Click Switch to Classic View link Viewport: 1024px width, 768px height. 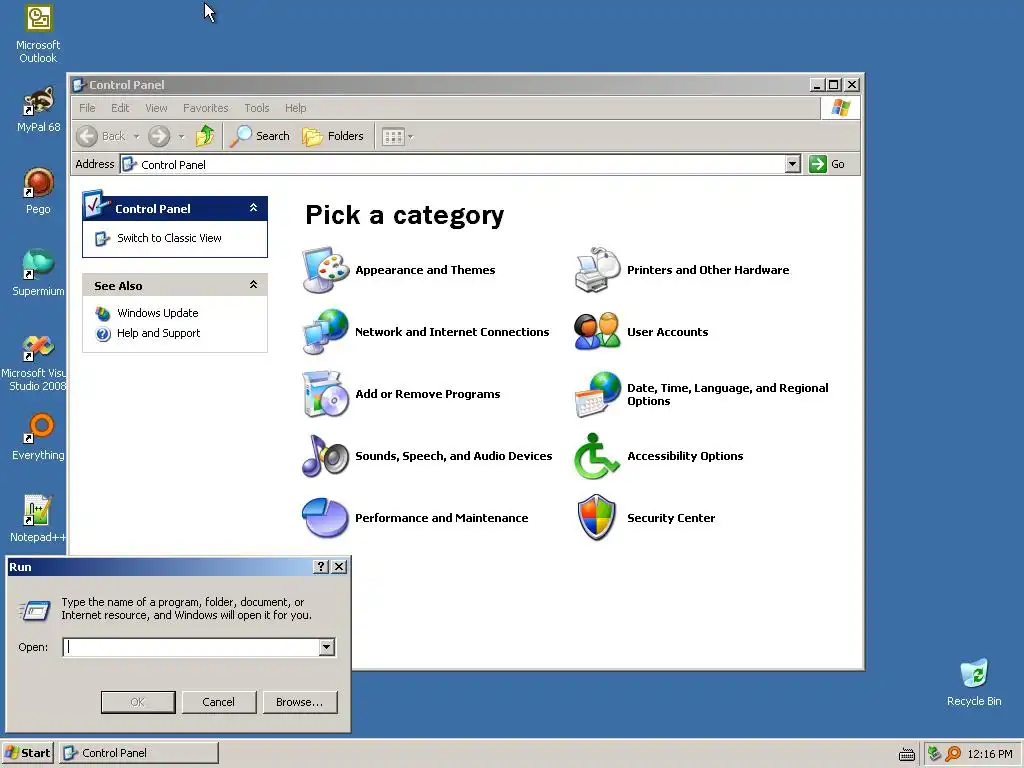point(169,238)
